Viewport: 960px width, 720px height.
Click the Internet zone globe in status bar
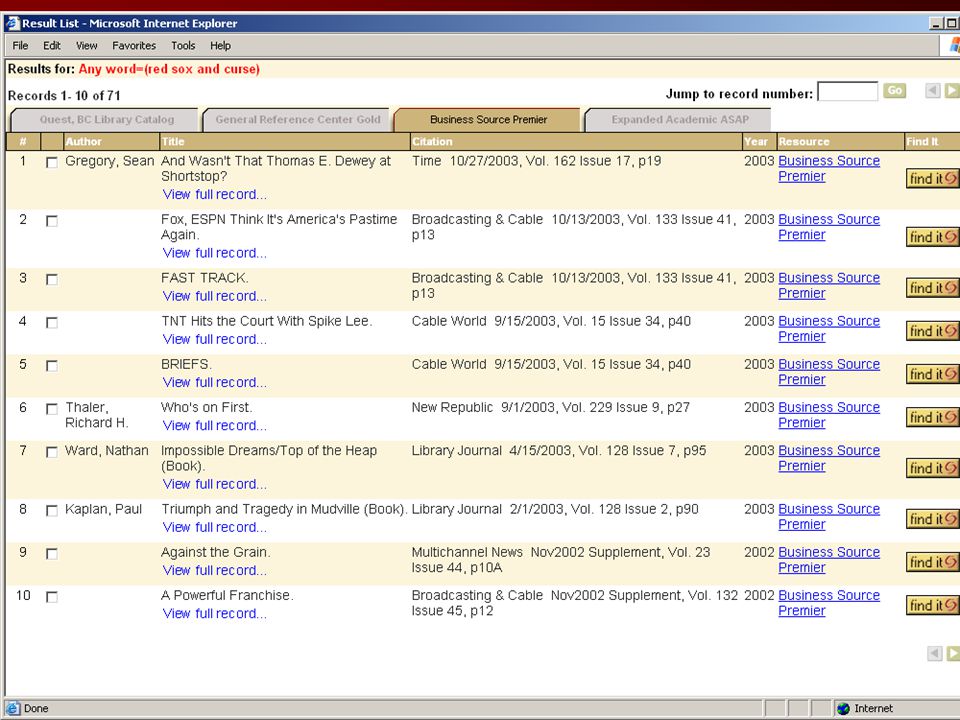click(843, 708)
